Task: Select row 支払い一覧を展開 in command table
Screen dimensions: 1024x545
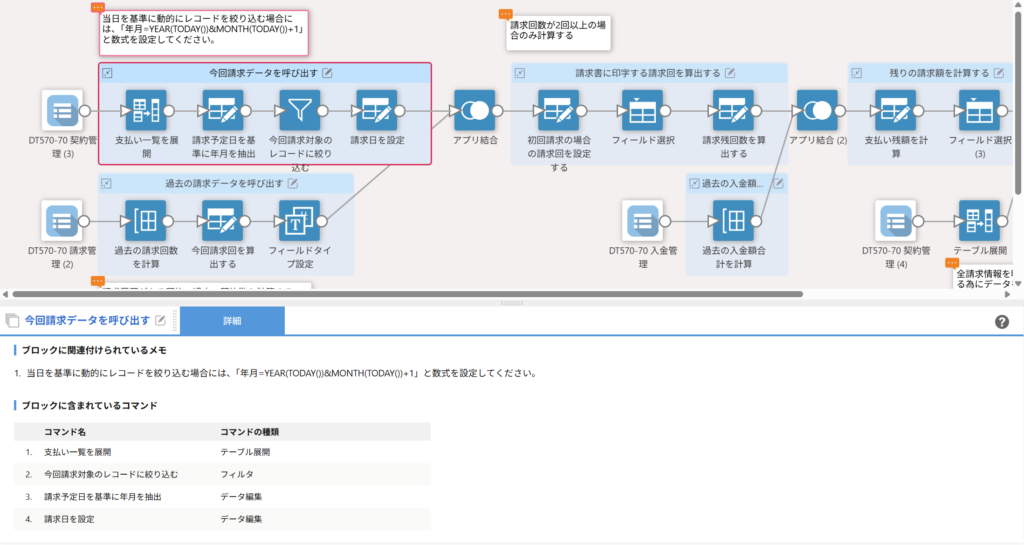Action: pos(222,452)
